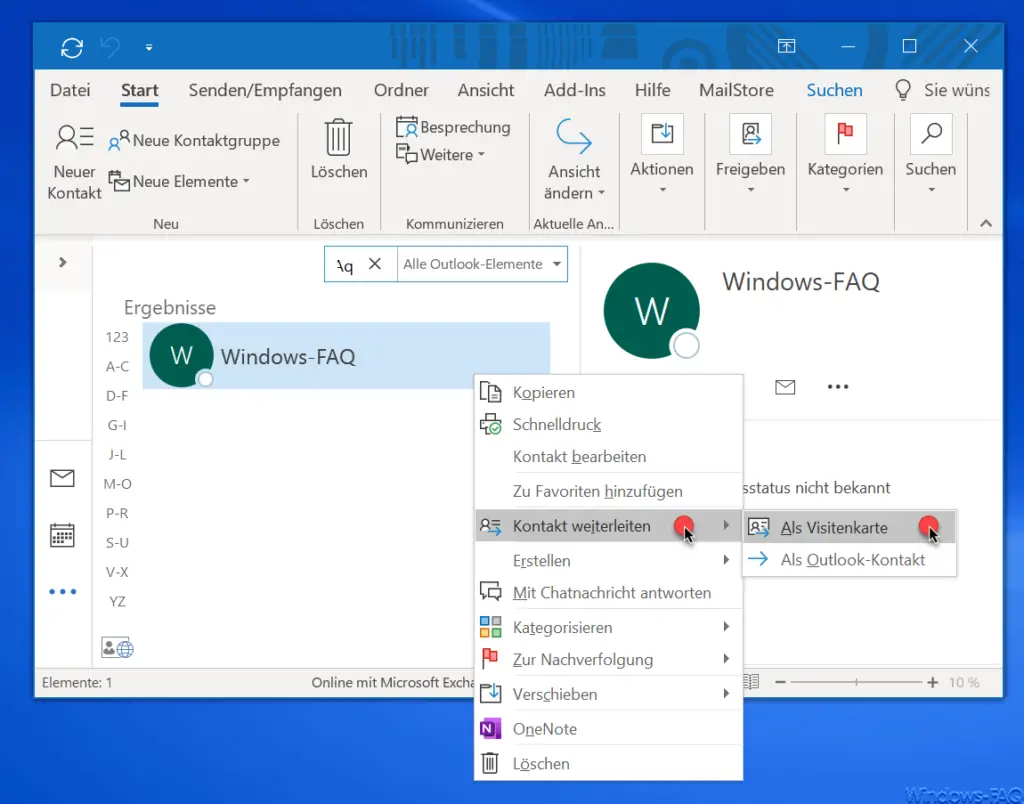Click Neue Kontaktgruppe button
Image resolution: width=1024 pixels, height=804 pixels.
(x=194, y=140)
